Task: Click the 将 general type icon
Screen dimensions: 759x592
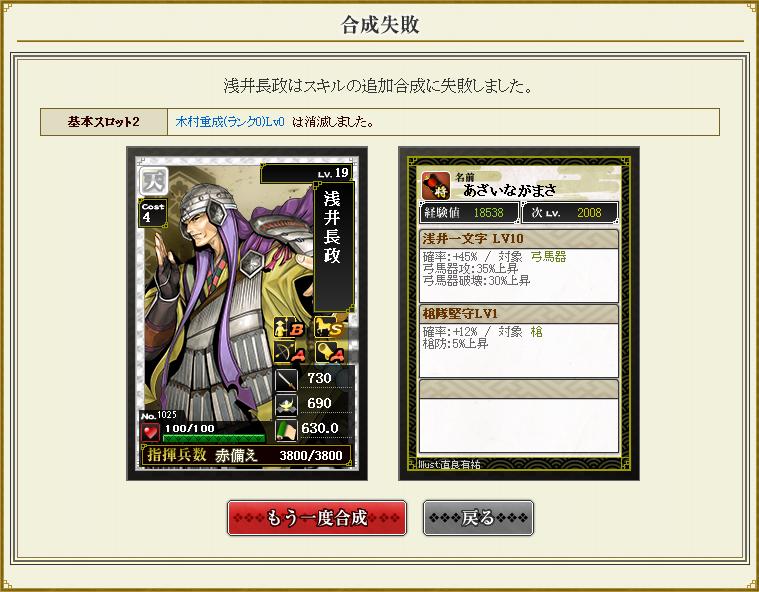Action: (x=436, y=185)
